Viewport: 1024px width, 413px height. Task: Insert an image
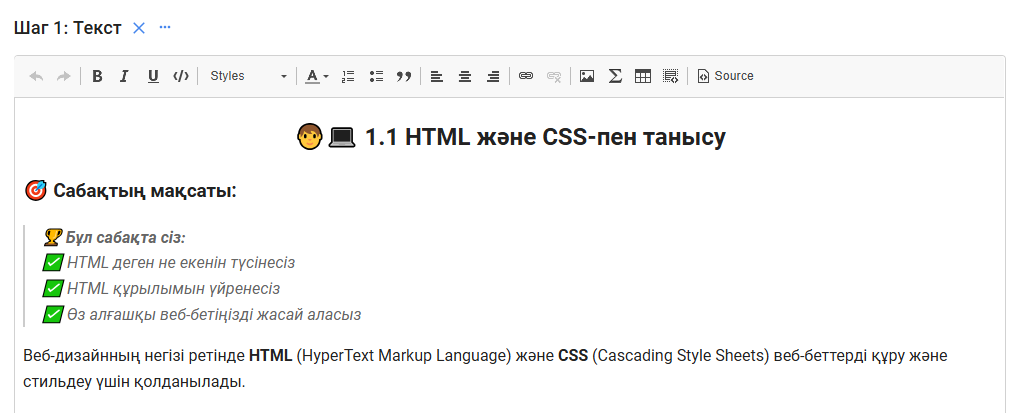click(x=586, y=76)
